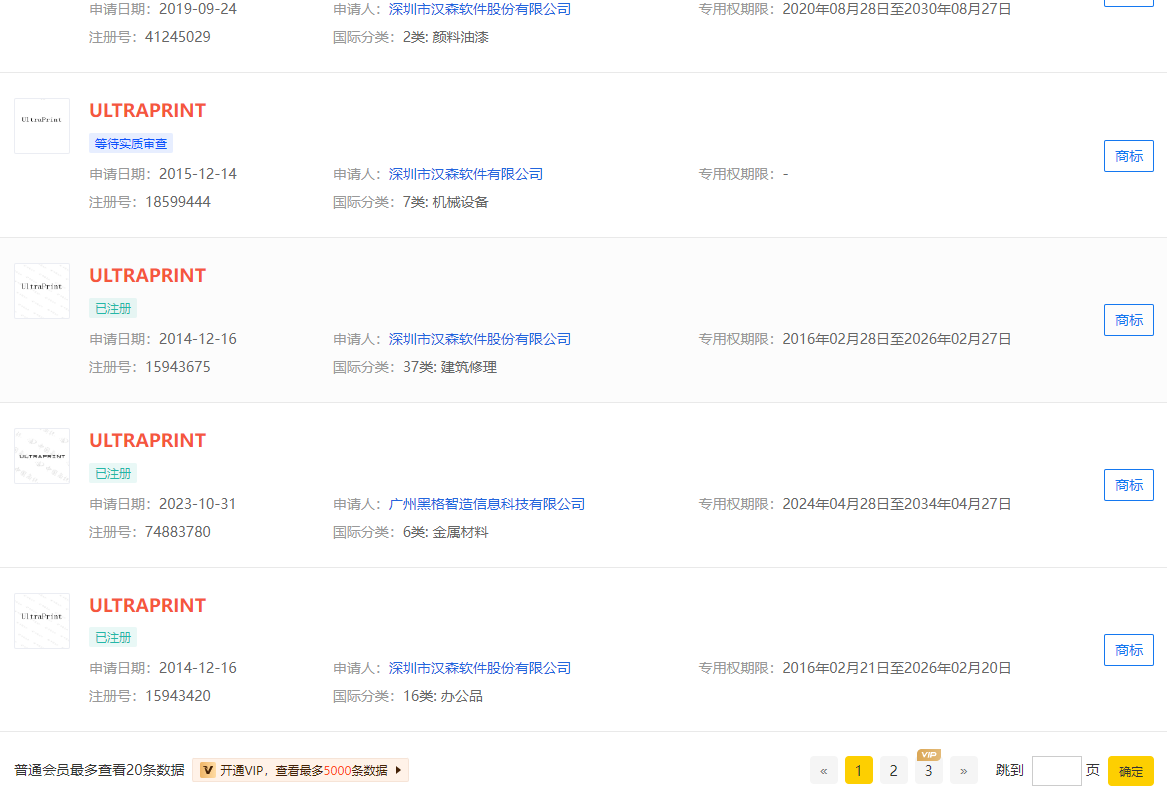Screen dimensions: 1167x791
Task: Click the logo thumbnail of the 37类 建筑修理 trademark
Action: [x=42, y=291]
